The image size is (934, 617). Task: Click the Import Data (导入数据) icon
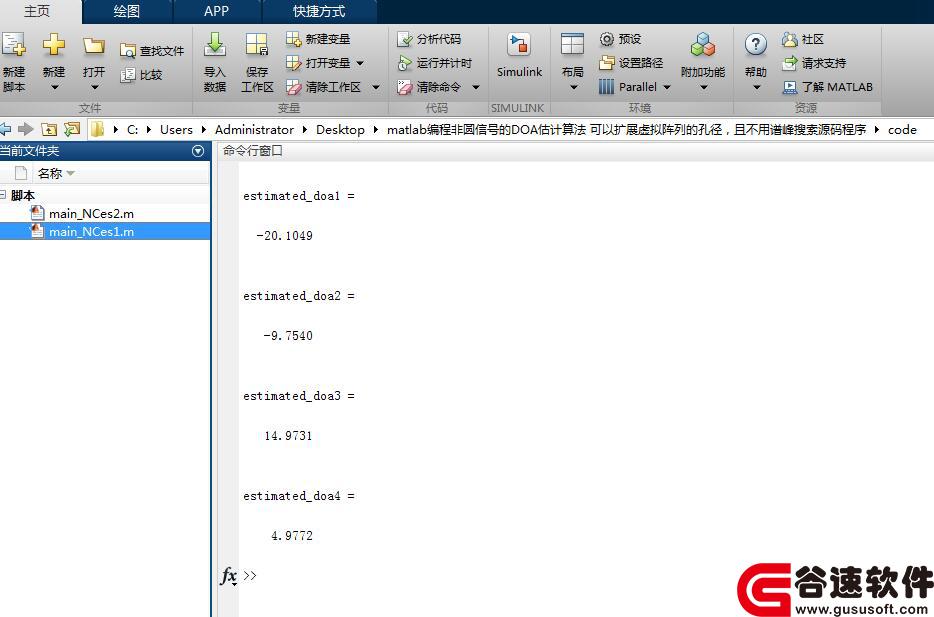click(x=215, y=45)
